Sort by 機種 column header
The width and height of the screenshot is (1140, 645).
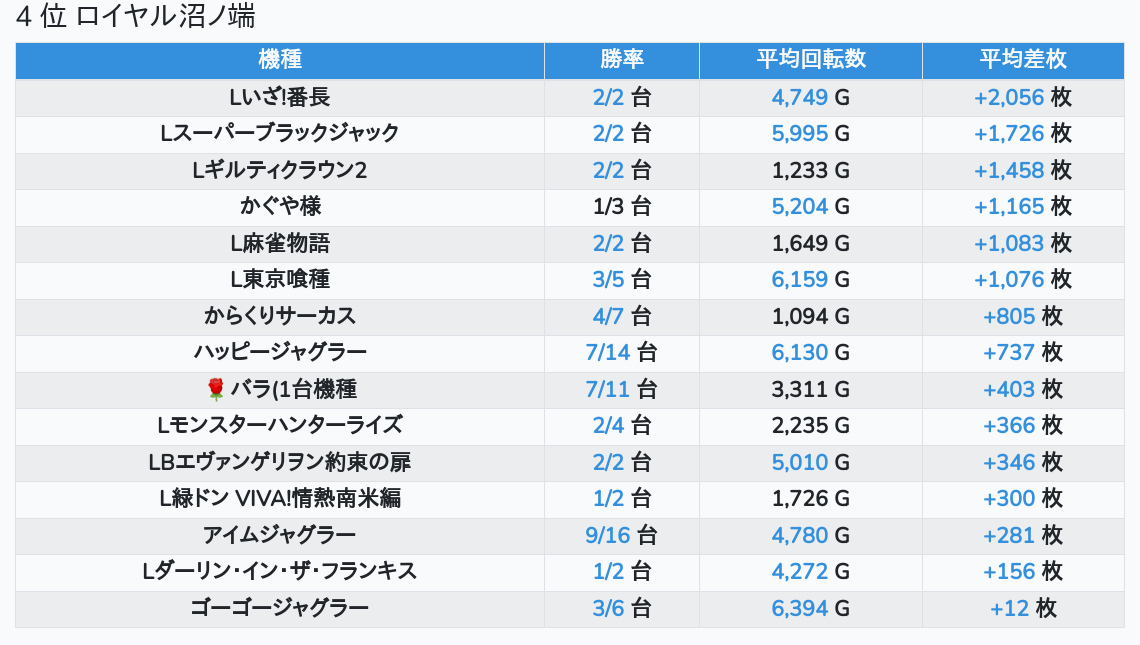pos(280,60)
